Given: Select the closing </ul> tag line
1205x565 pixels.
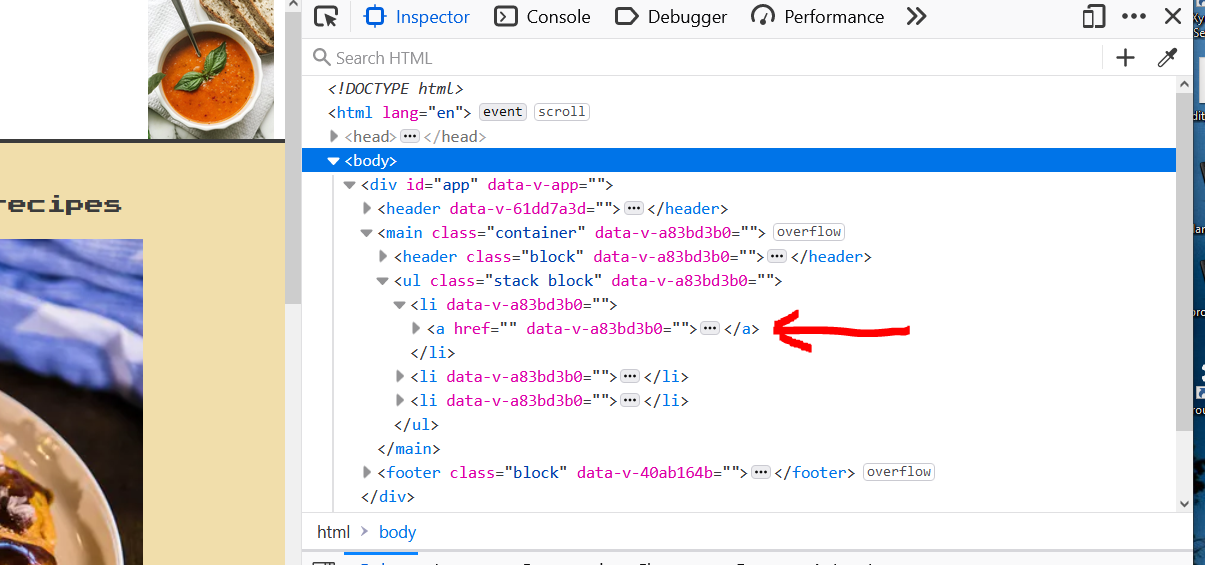Looking at the screenshot, I should (417, 424).
